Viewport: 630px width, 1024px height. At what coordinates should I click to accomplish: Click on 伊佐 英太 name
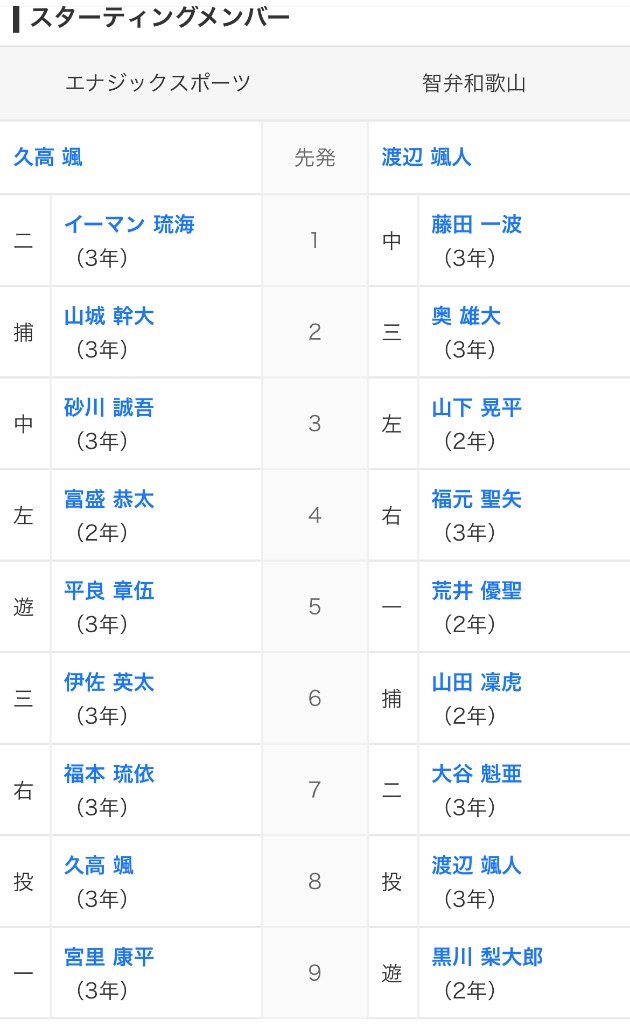click(109, 682)
